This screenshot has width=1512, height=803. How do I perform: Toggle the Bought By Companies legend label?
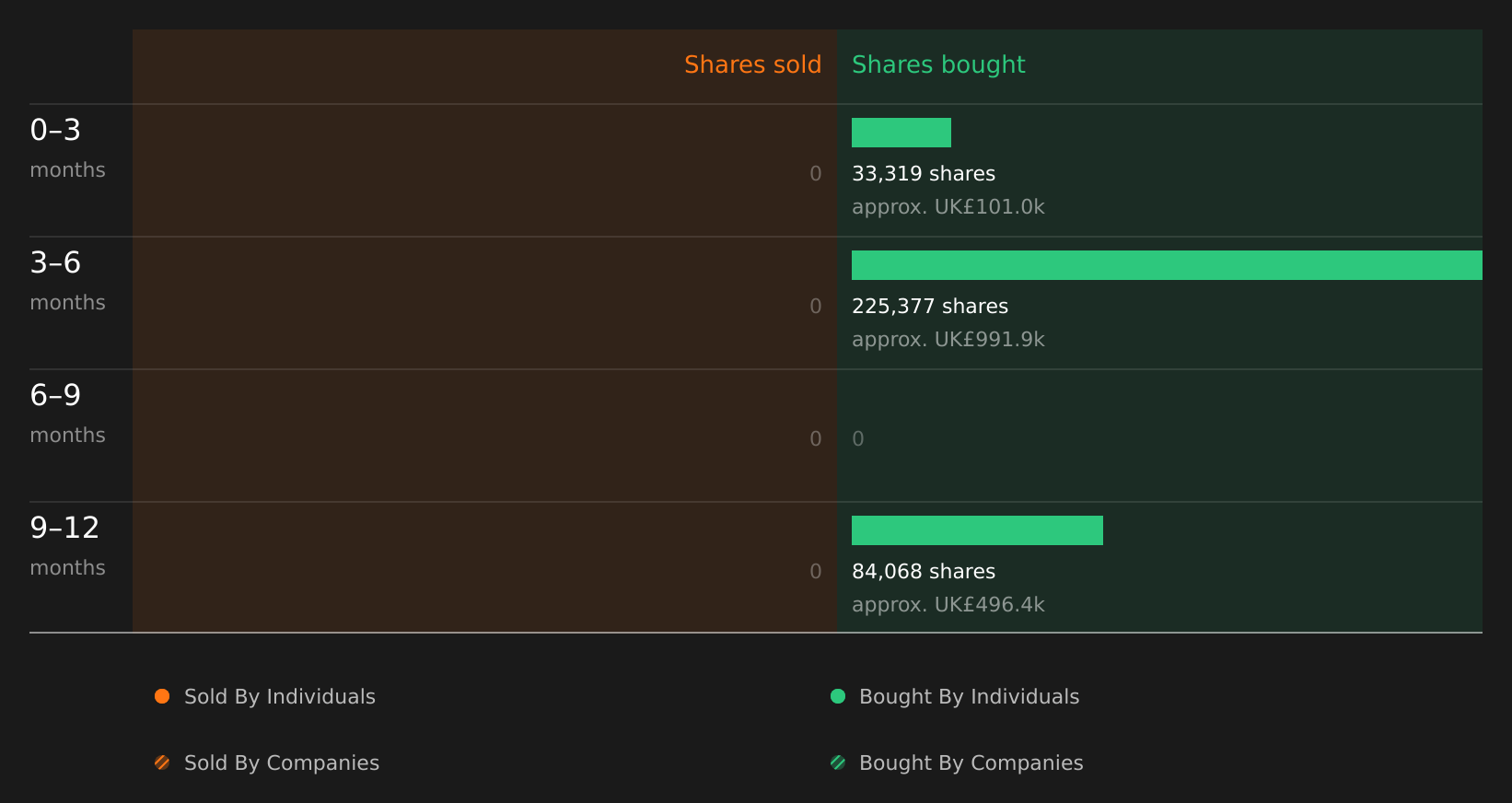[971, 763]
